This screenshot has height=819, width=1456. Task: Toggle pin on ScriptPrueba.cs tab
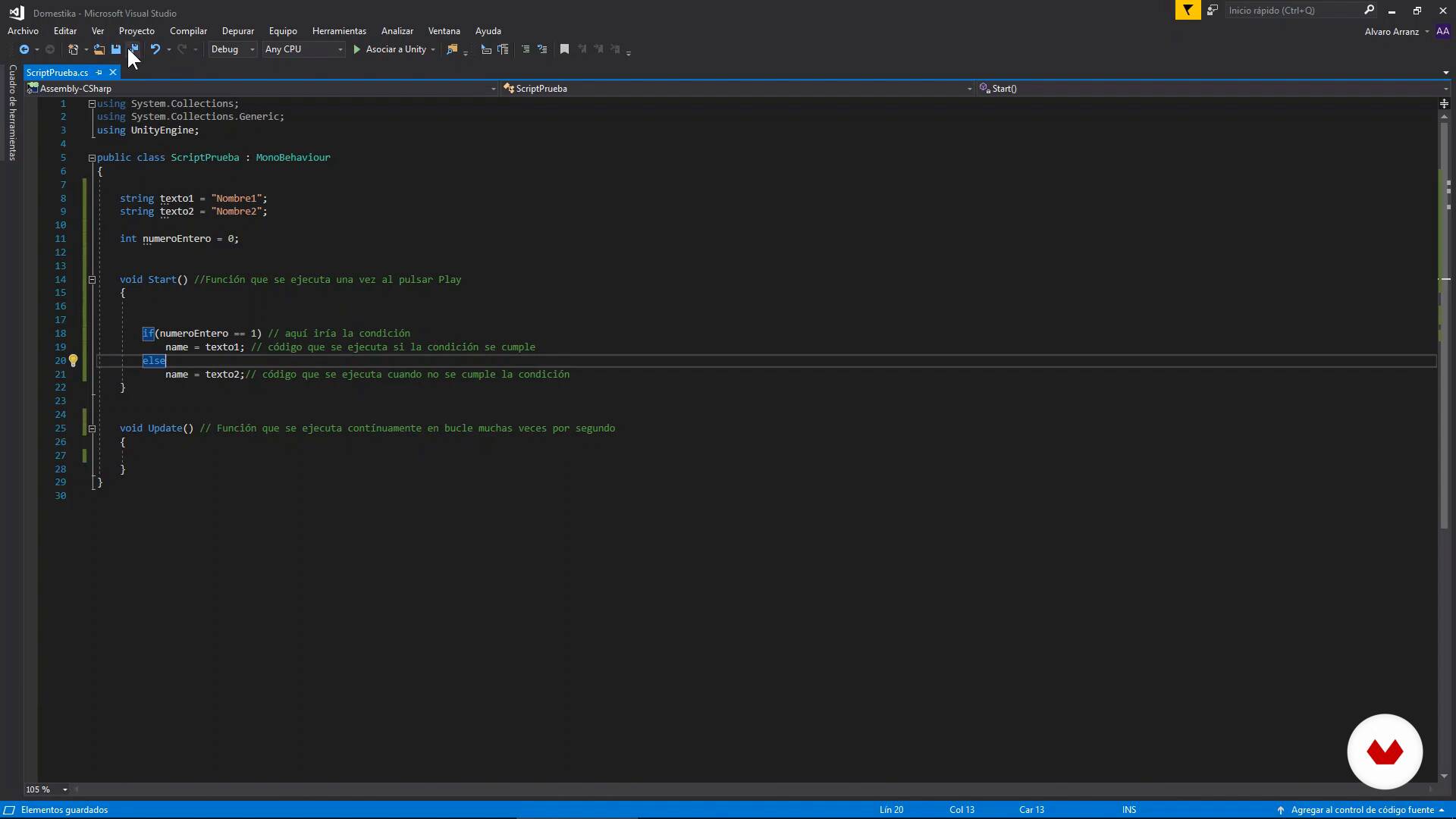(x=99, y=73)
